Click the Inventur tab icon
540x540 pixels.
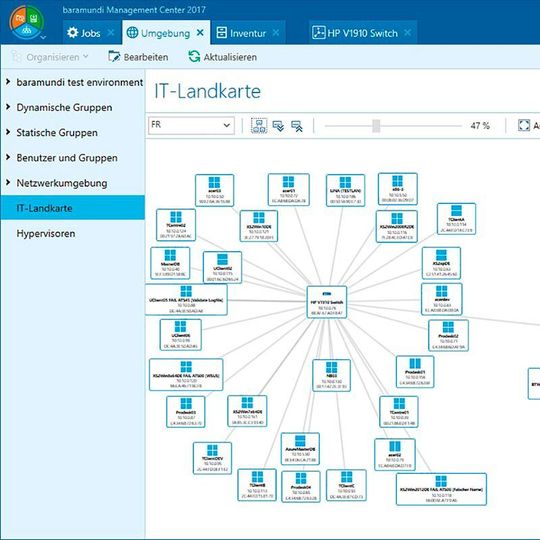(221, 33)
